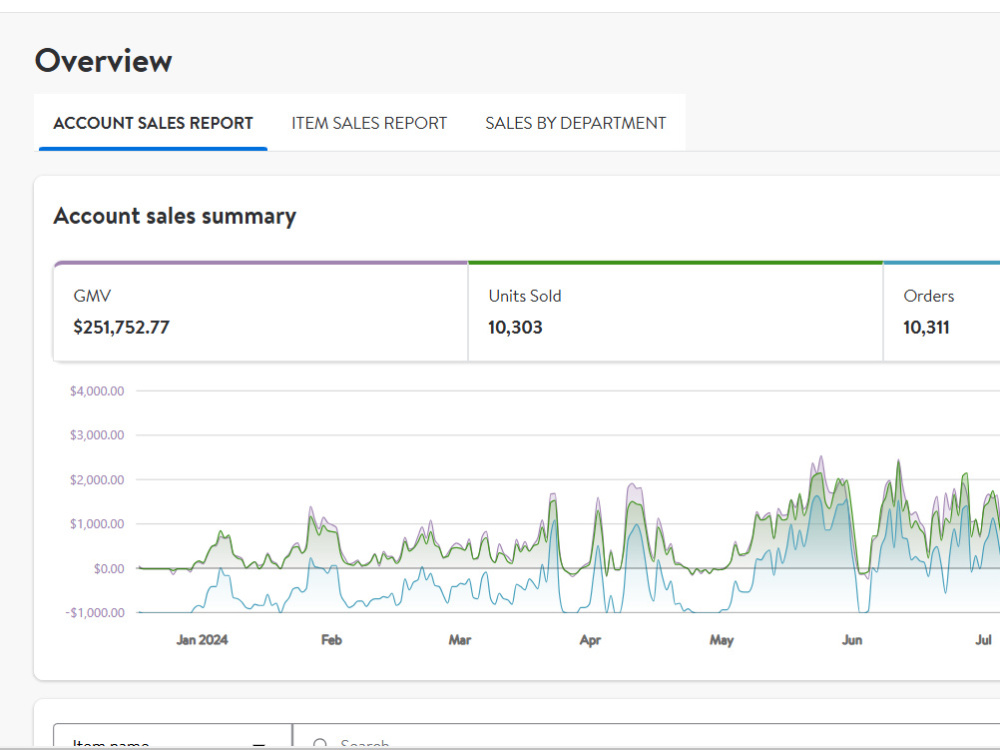
Task: Select the Account Sales Report tab
Action: tap(153, 123)
